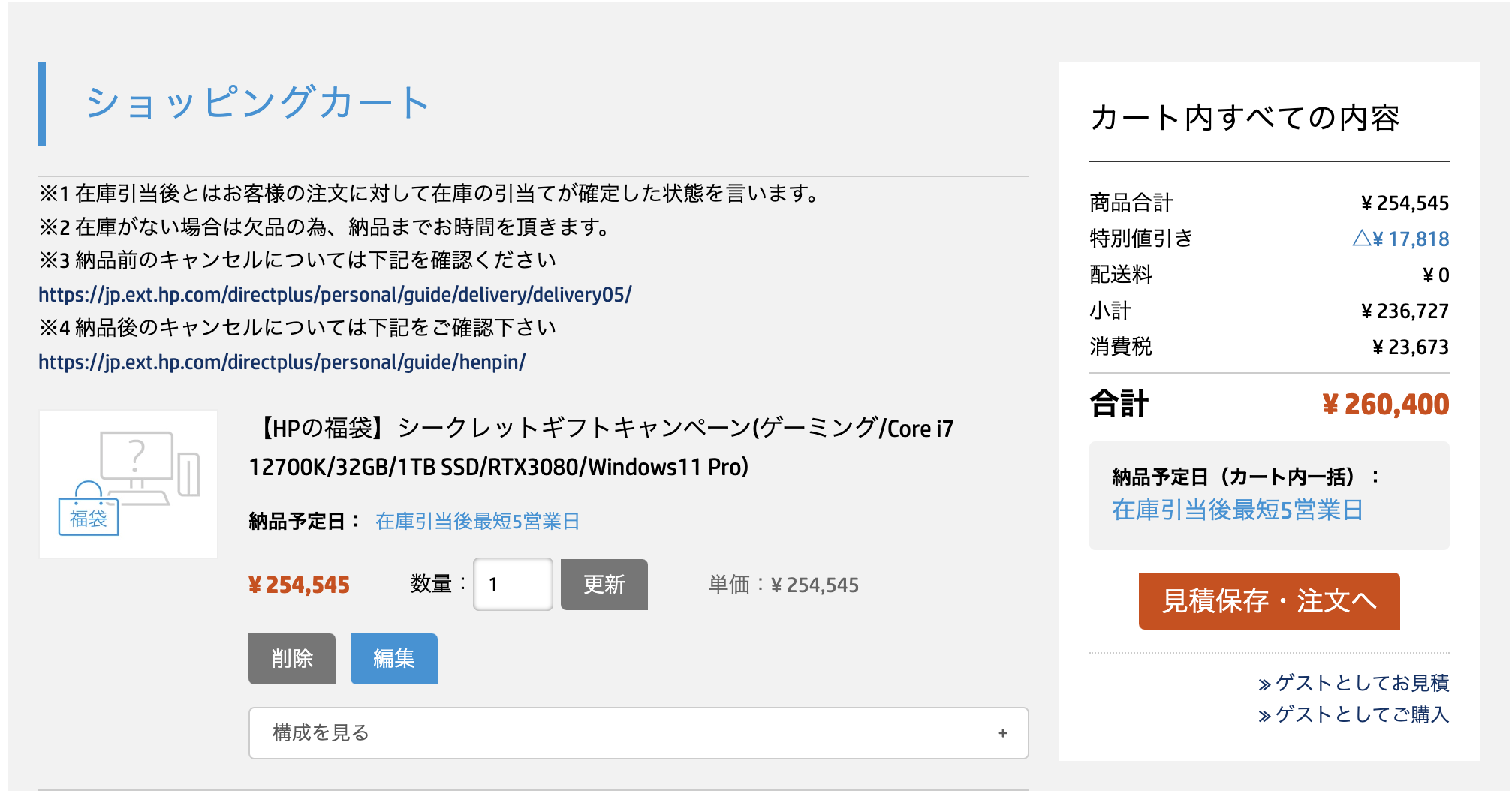Click the 特別値引き label

[1141, 239]
